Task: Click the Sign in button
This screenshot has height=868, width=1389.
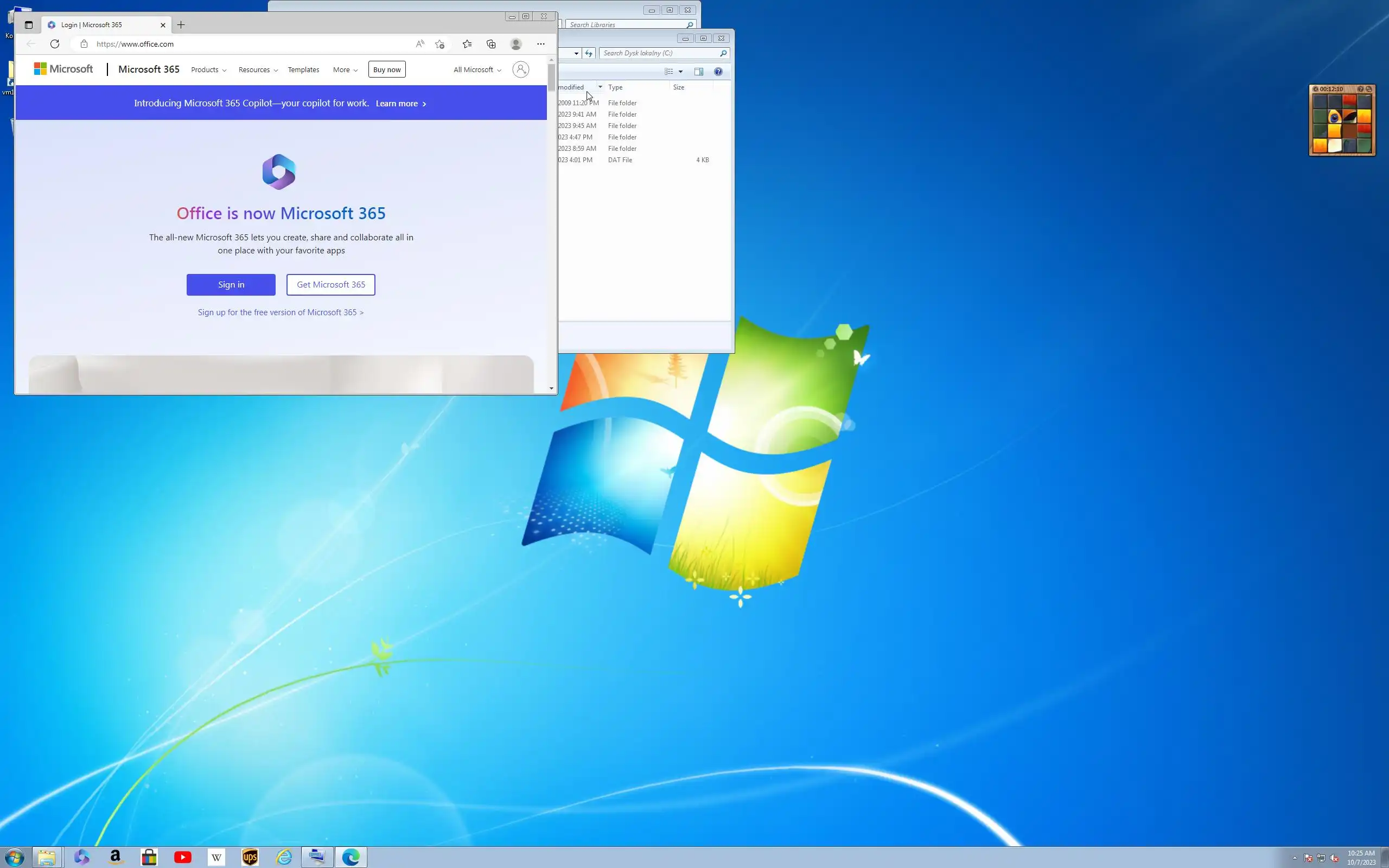Action: coord(231,285)
